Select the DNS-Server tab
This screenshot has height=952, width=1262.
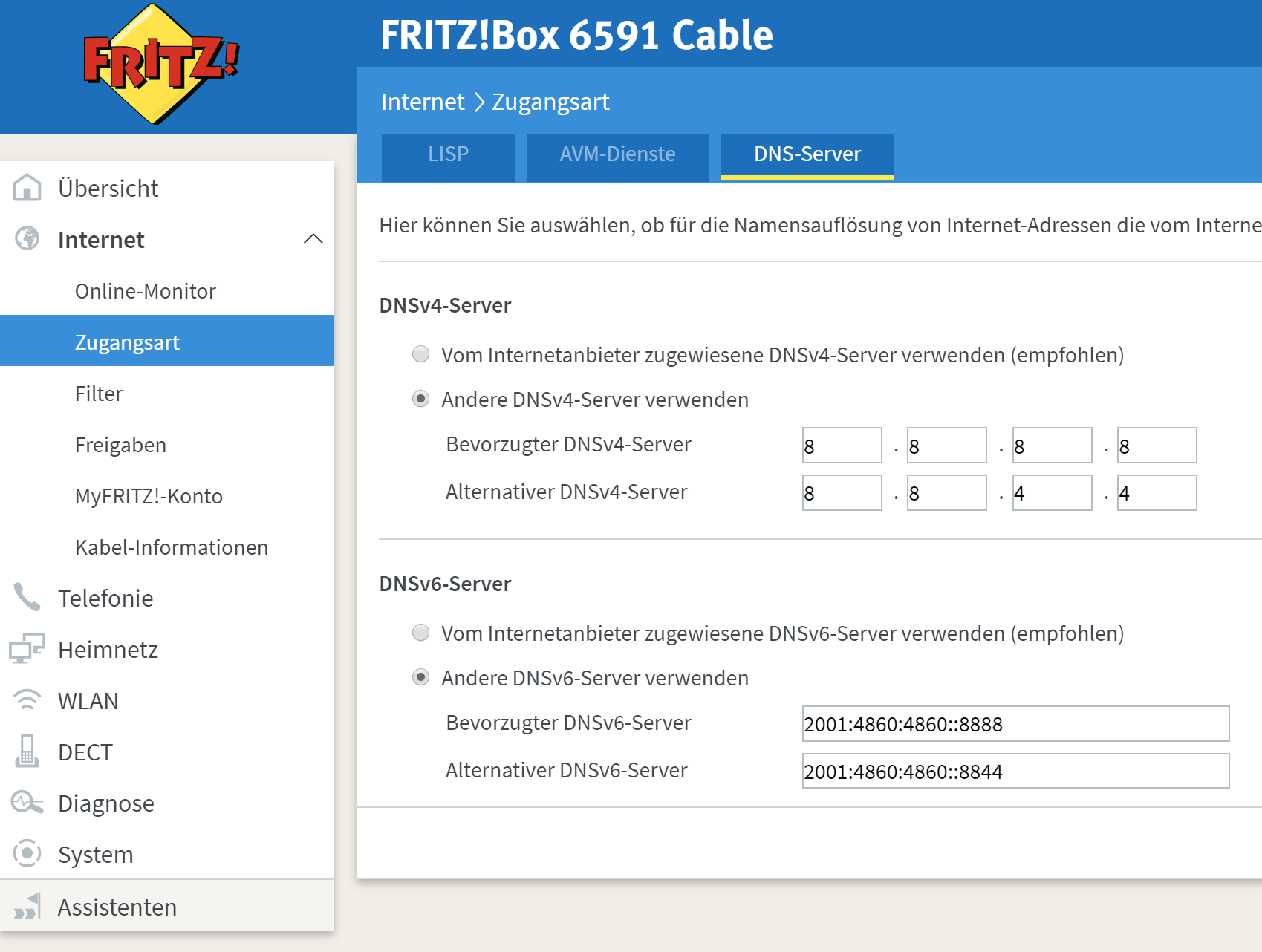807,157
